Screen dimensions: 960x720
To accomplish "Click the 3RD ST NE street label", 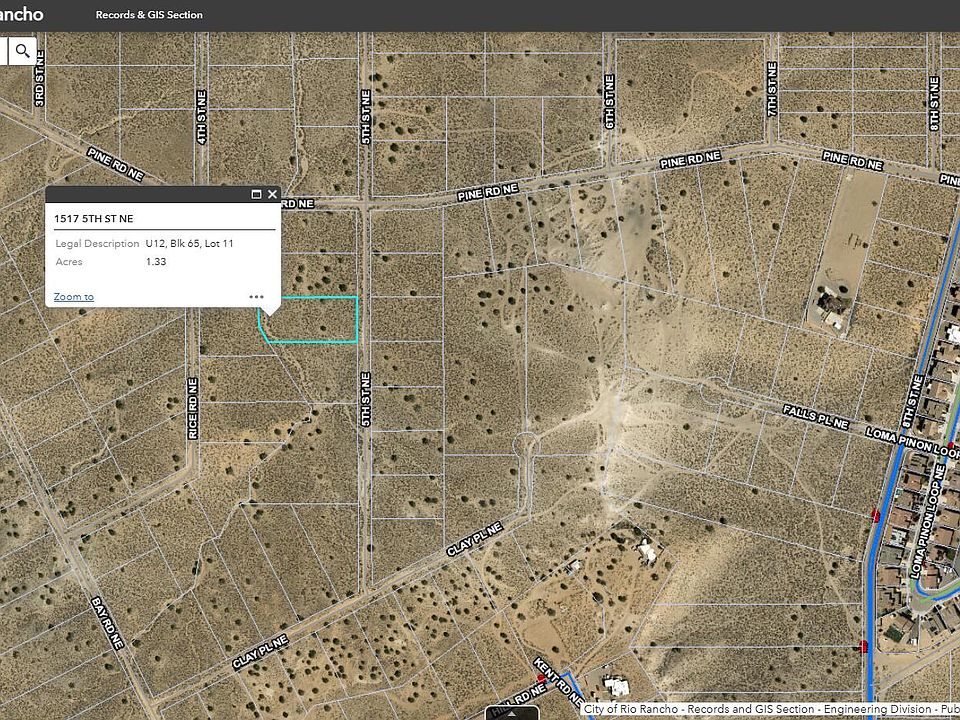I will coord(40,90).
